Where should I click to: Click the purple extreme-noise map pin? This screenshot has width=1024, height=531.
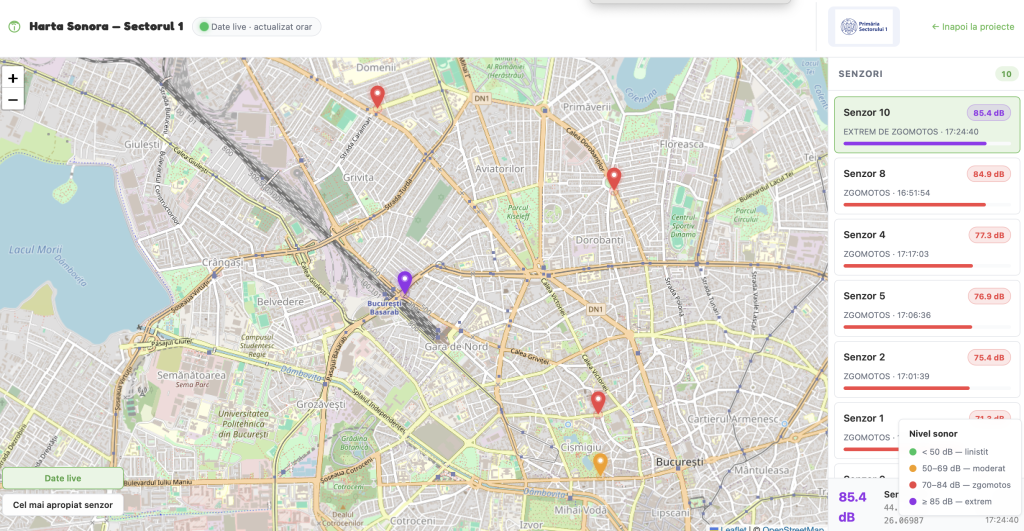(404, 282)
